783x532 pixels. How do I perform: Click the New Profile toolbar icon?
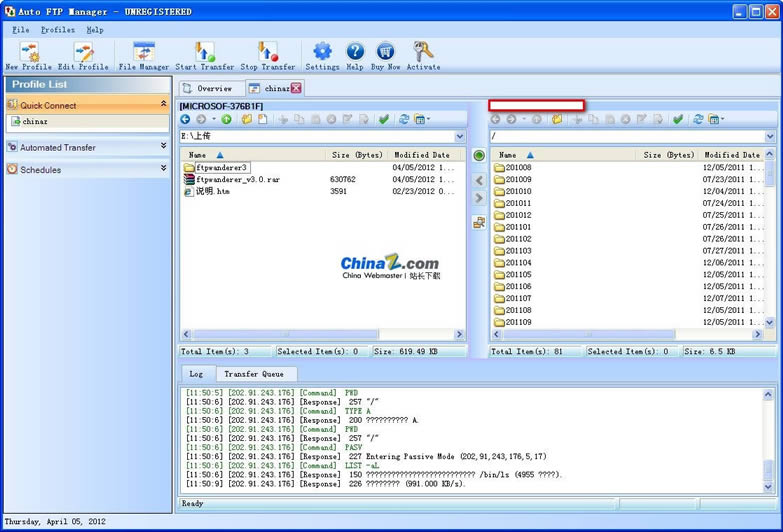tap(28, 52)
